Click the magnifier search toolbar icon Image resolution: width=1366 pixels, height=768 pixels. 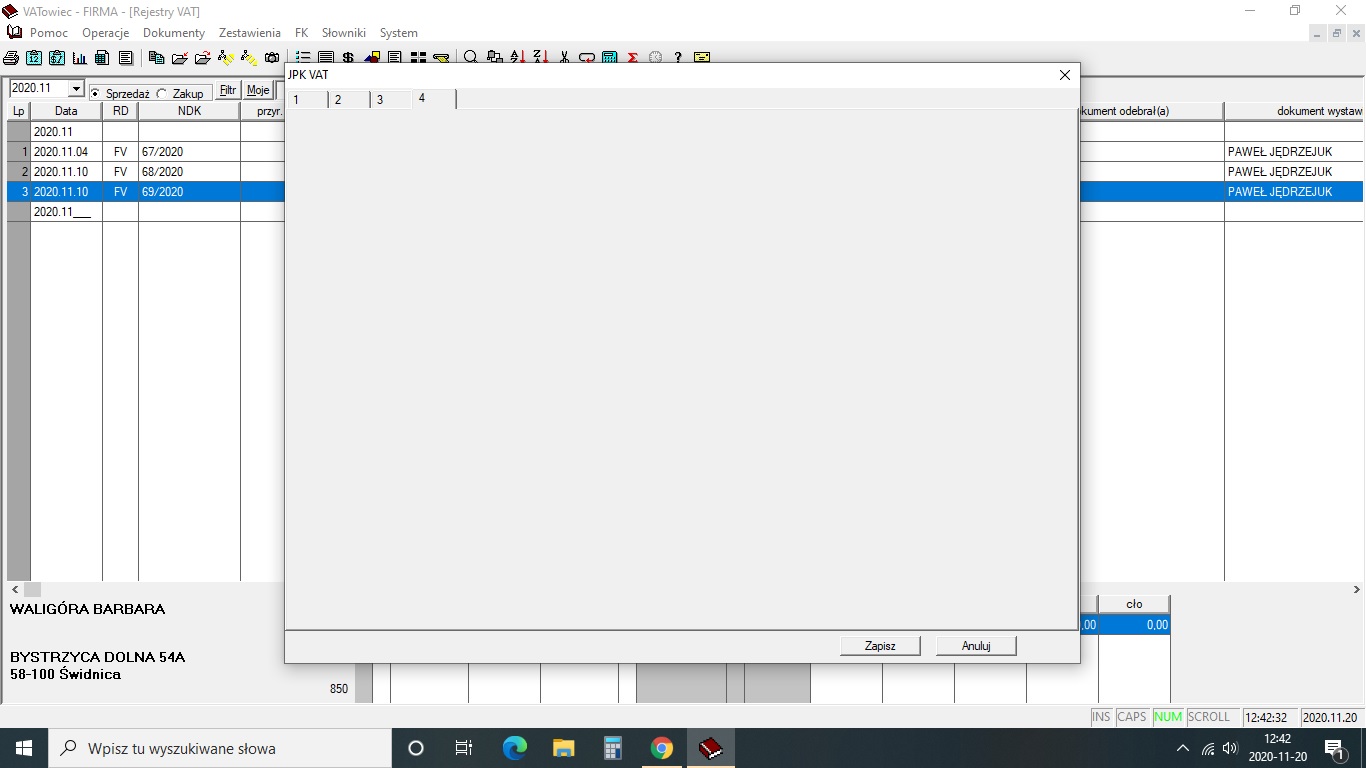(x=470, y=58)
